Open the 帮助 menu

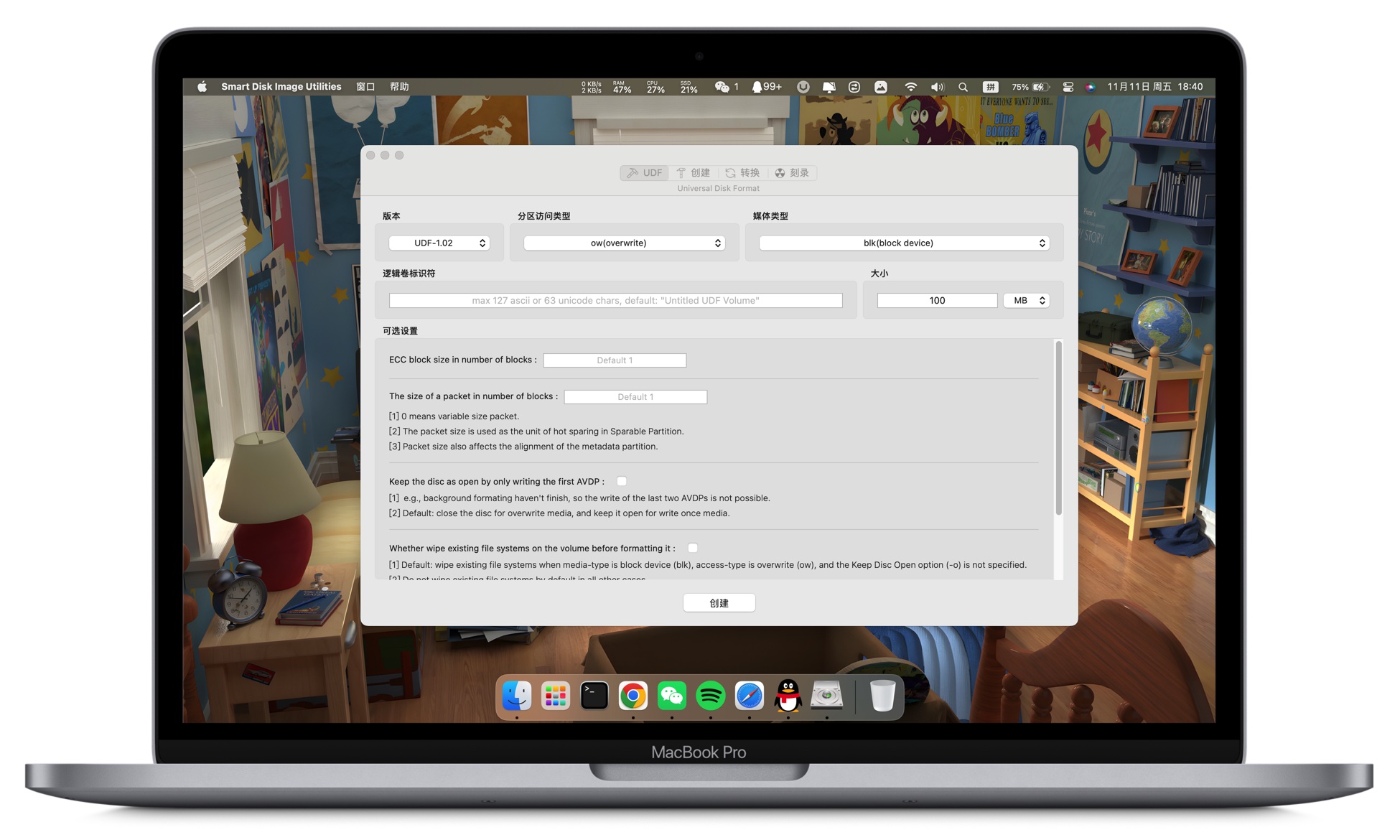pos(399,87)
